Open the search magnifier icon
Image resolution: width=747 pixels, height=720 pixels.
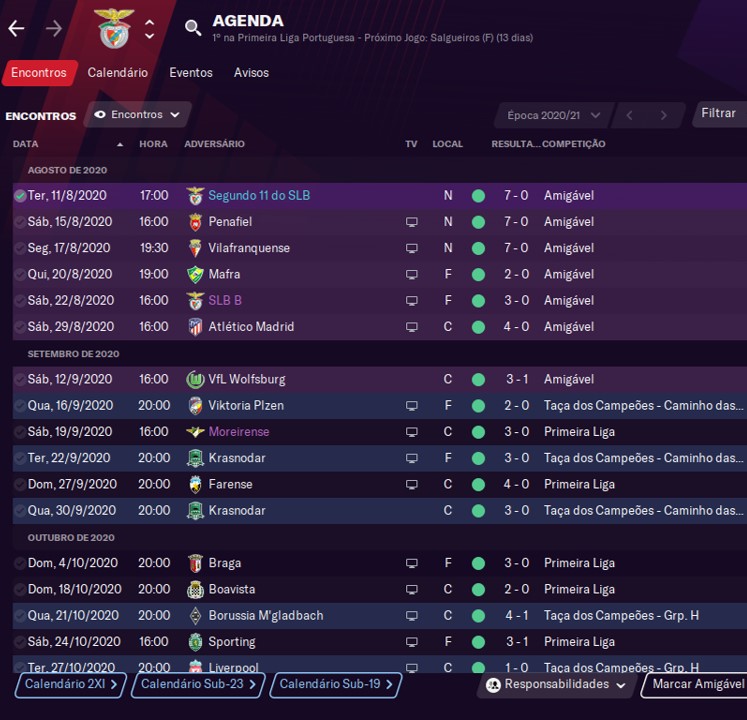193,28
